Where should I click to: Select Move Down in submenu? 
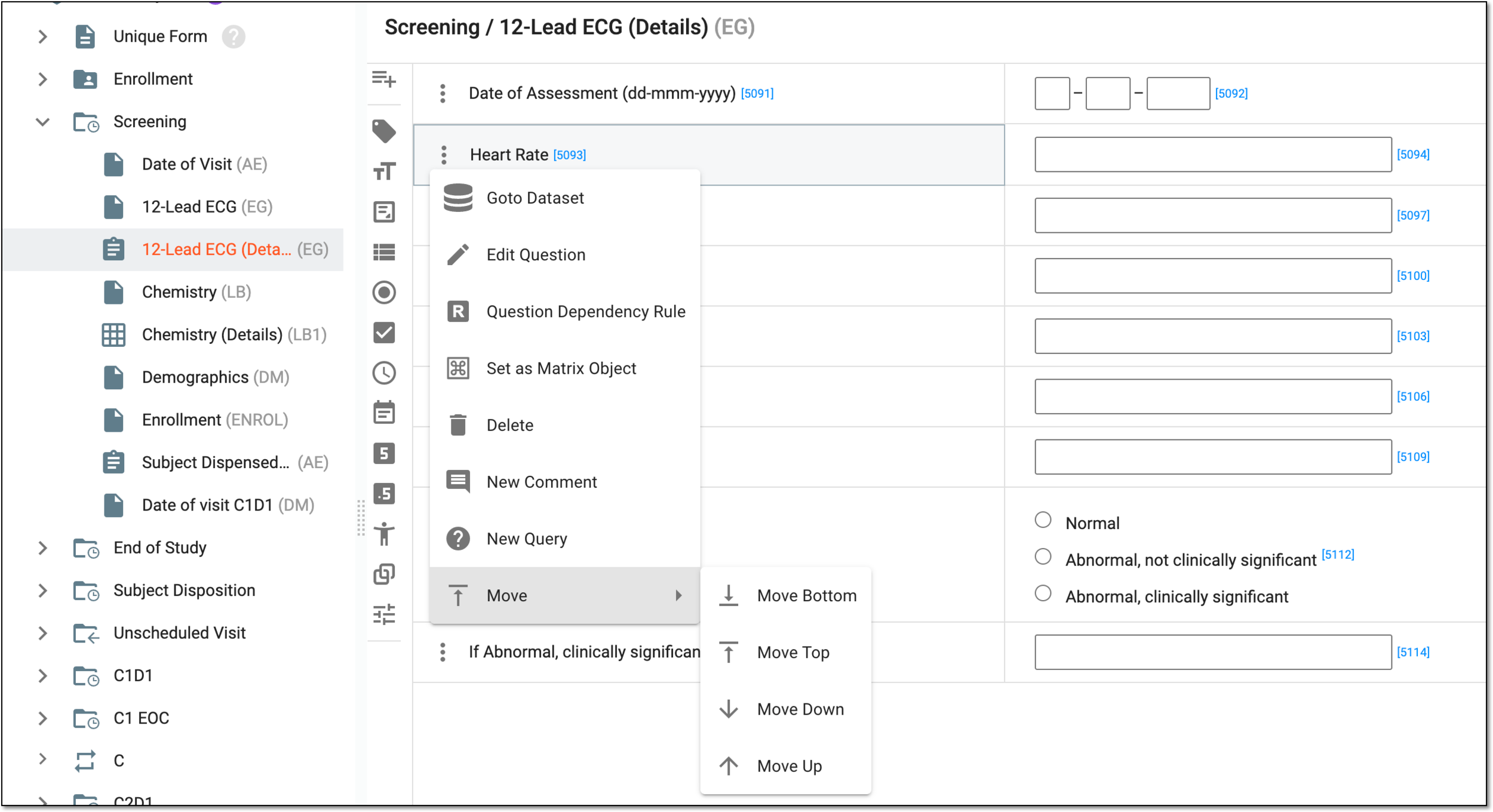[x=786, y=709]
